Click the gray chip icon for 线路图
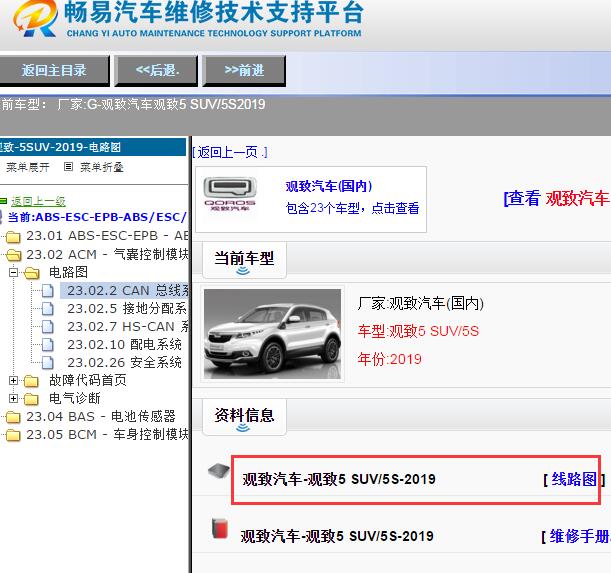Image resolution: width=611 pixels, height=573 pixels. pyautogui.click(x=219, y=471)
